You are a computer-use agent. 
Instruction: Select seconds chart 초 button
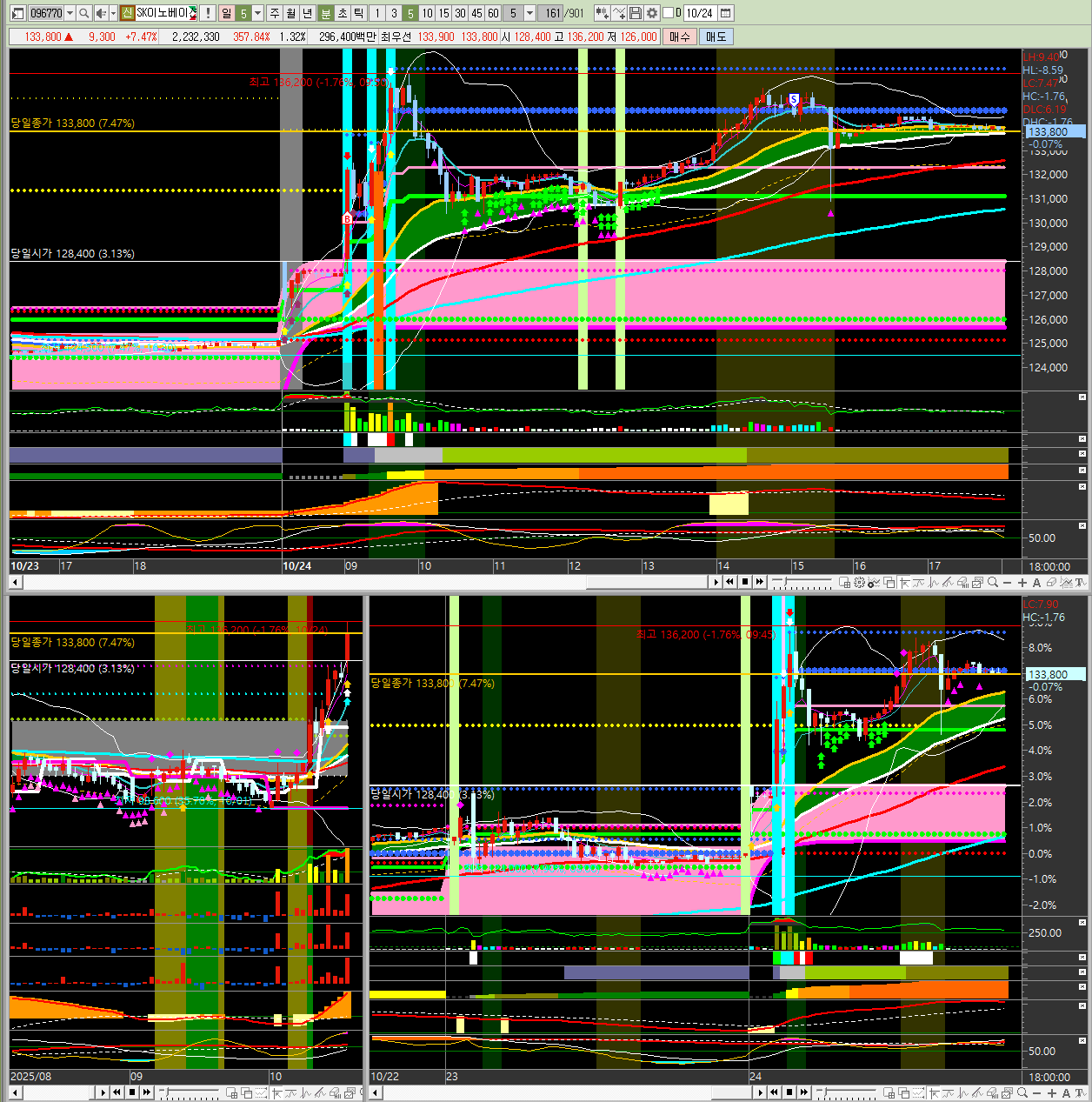(x=343, y=13)
